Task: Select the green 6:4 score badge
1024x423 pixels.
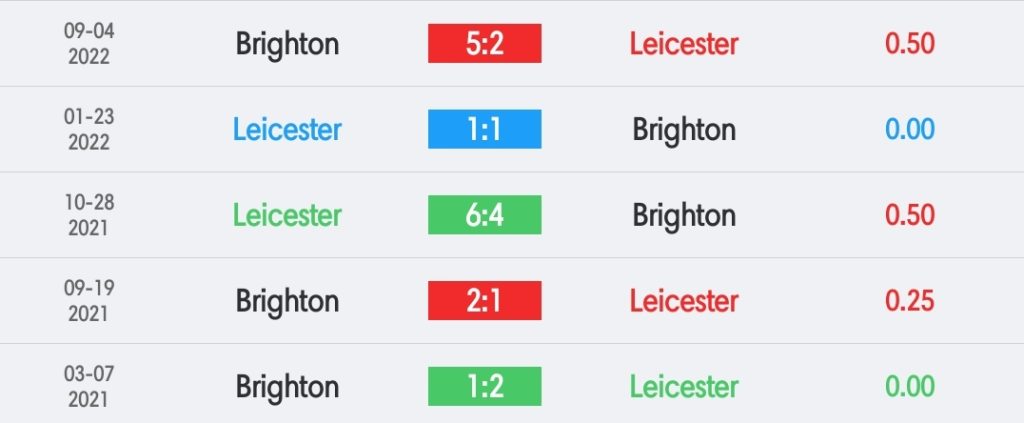Action: [485, 215]
